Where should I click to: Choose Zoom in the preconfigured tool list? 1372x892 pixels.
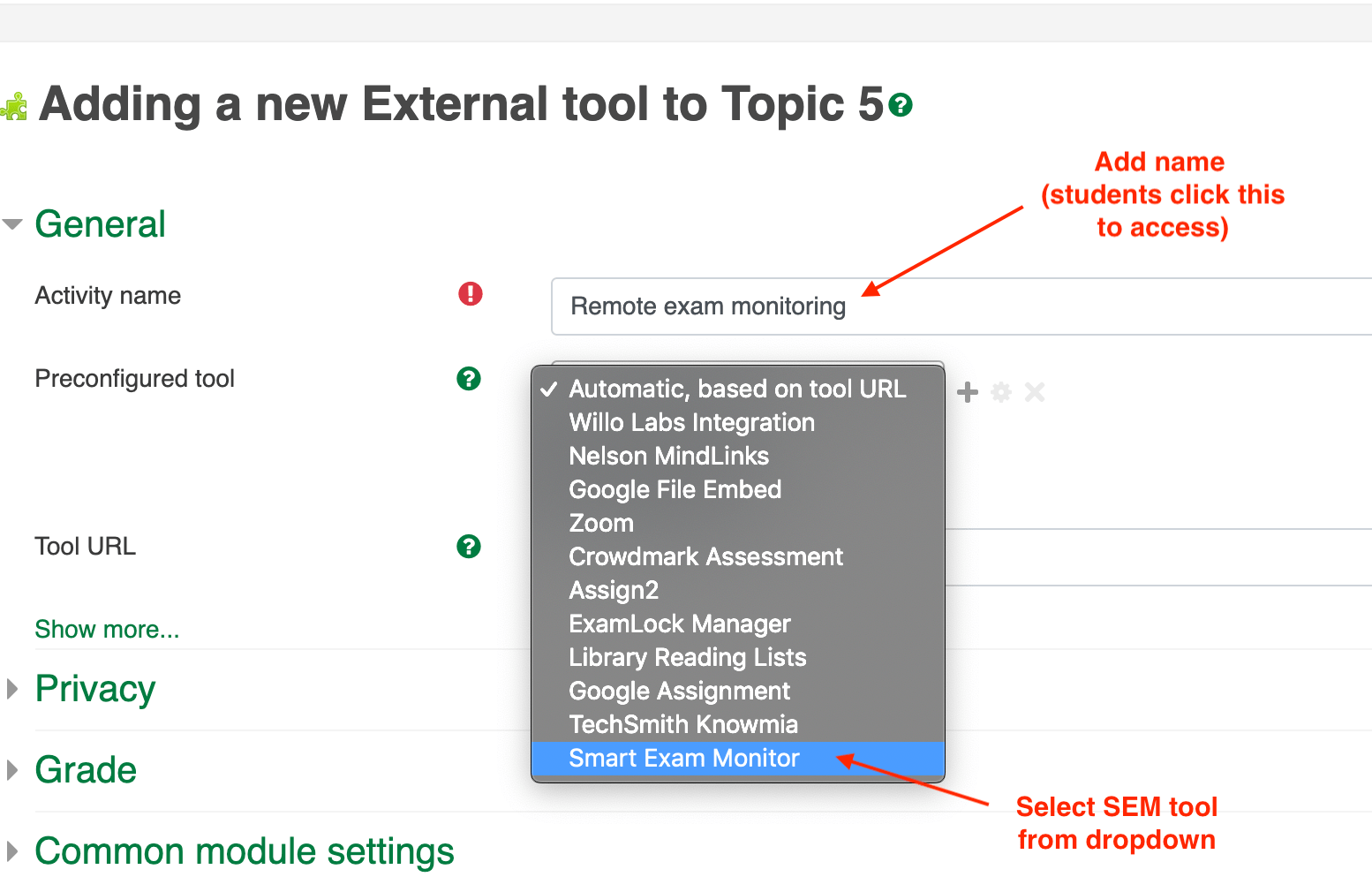pos(601,523)
